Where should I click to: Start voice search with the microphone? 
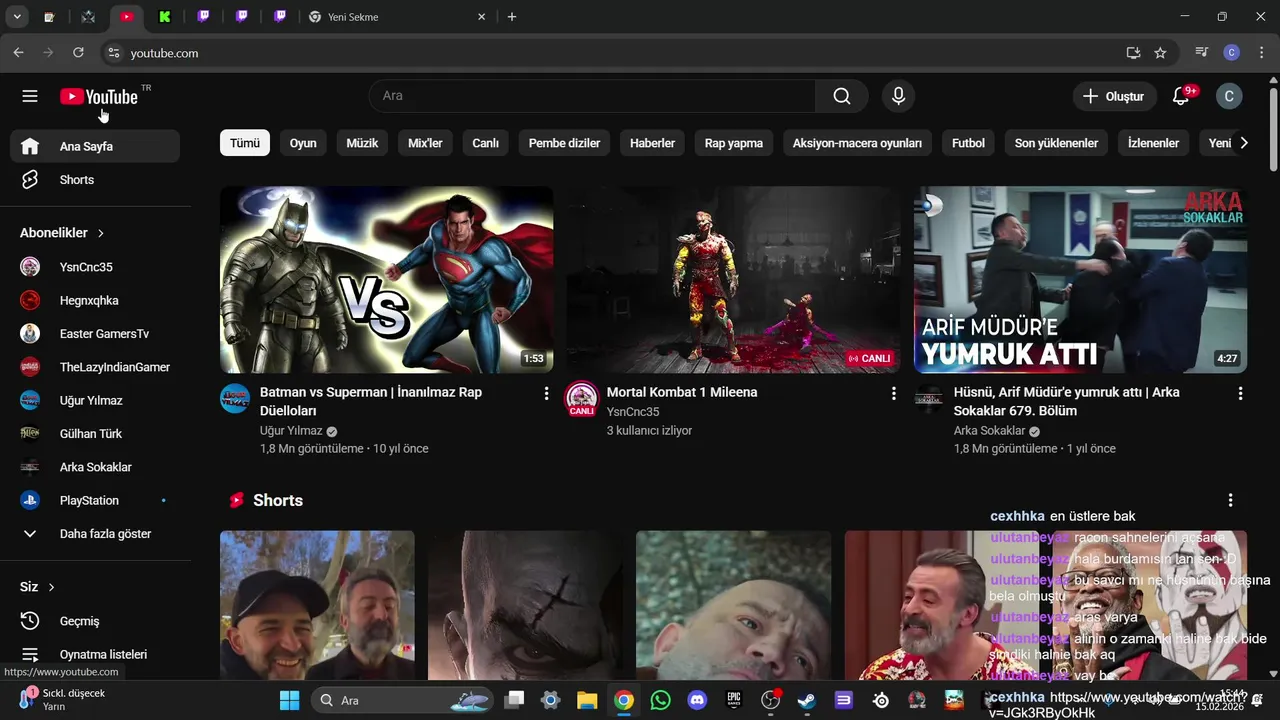[x=898, y=96]
